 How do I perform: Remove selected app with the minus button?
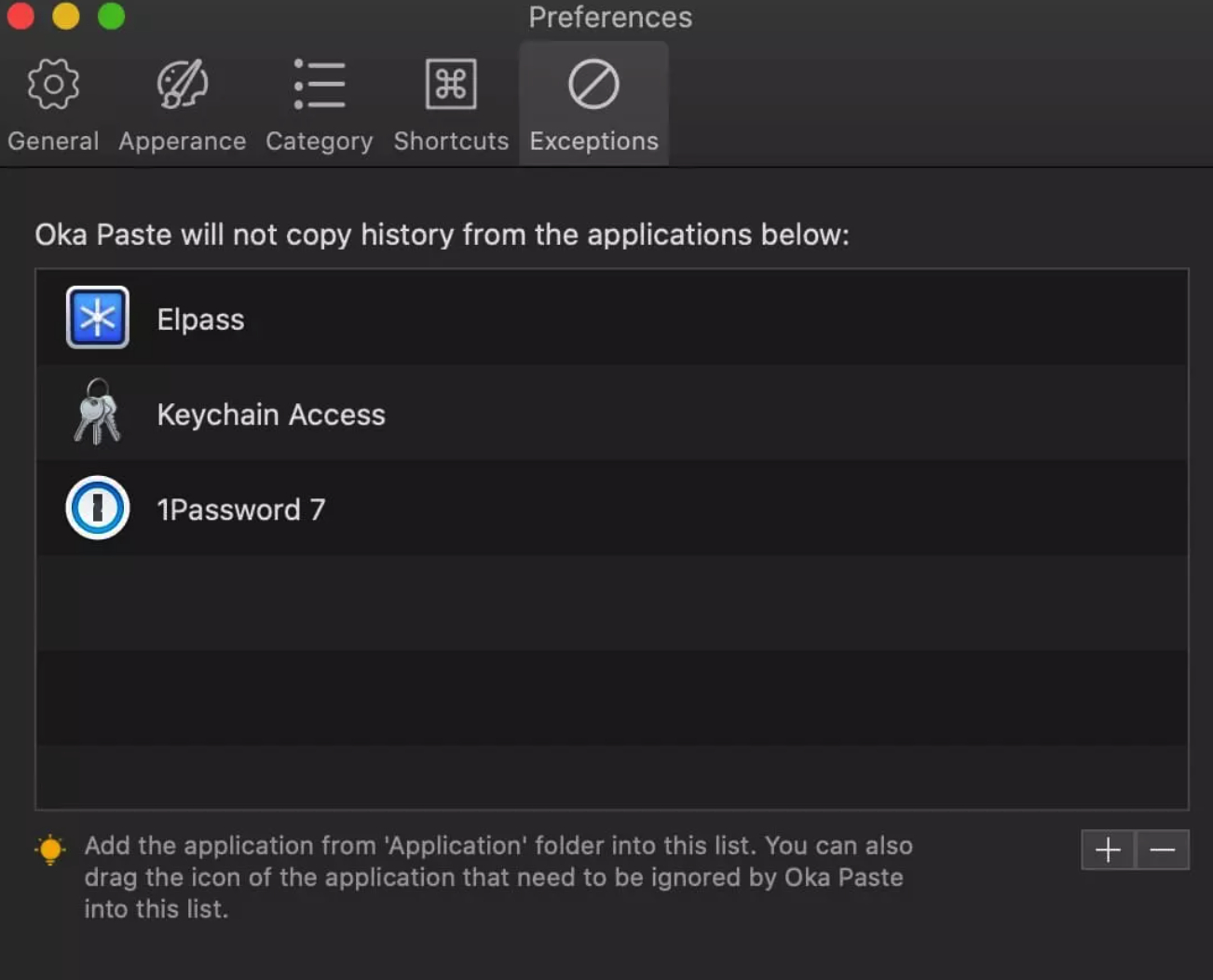(x=1163, y=850)
